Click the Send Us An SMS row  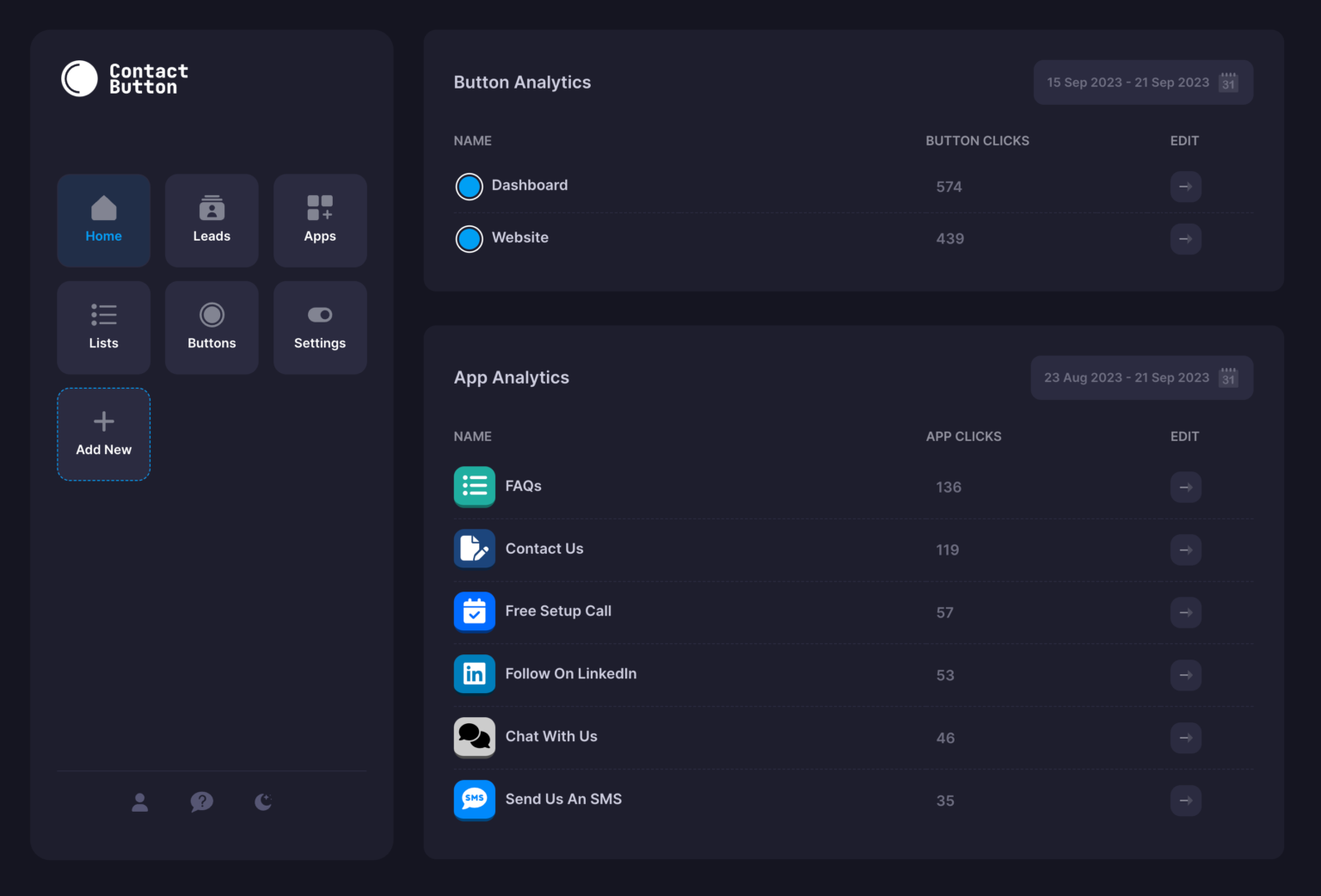click(563, 799)
